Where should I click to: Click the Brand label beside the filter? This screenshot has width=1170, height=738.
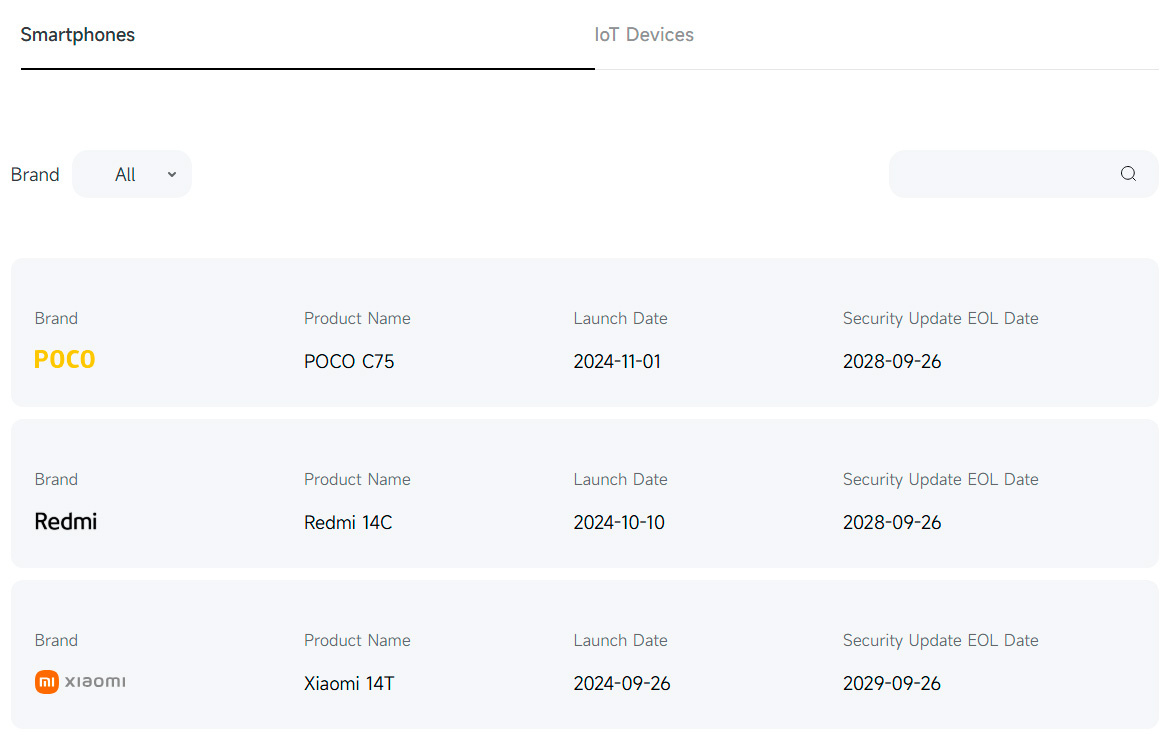coord(35,175)
